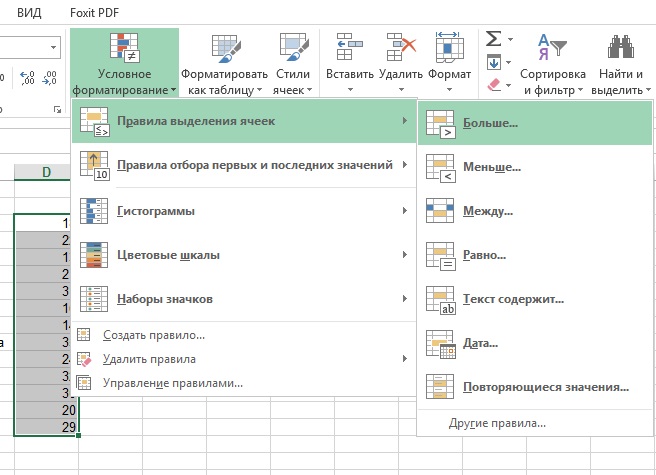This screenshot has width=656, height=475.
Task: Open Другие правила… option
Action: click(535, 424)
